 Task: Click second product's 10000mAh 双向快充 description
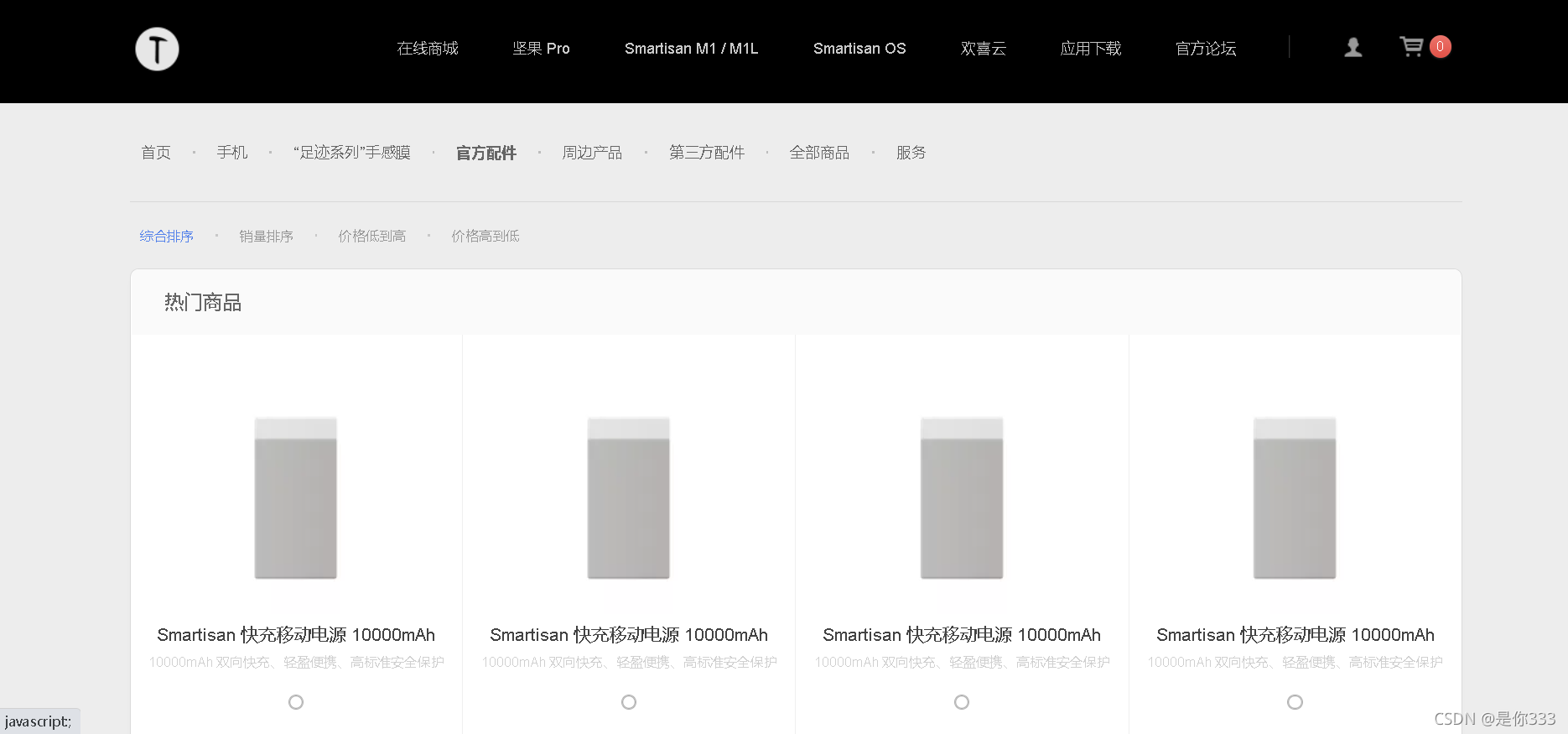pyautogui.click(x=630, y=663)
